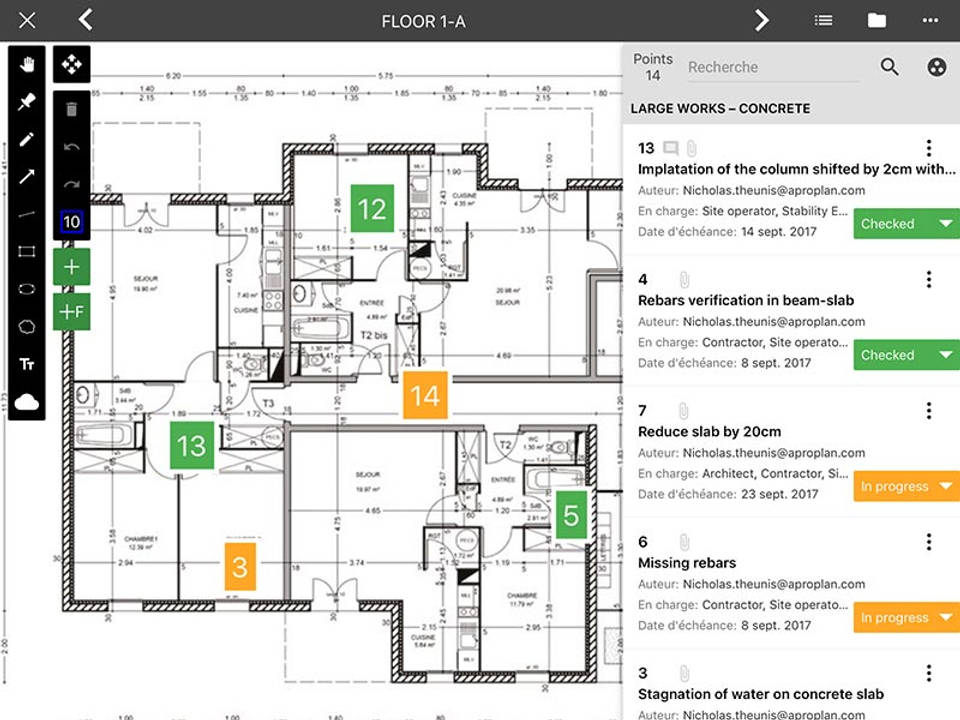
Task: Activate the text annotation tool
Action: pos(27,364)
